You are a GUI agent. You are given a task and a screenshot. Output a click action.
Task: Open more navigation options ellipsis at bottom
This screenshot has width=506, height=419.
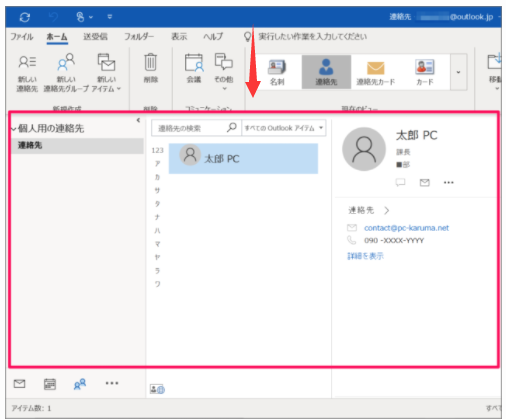112,383
